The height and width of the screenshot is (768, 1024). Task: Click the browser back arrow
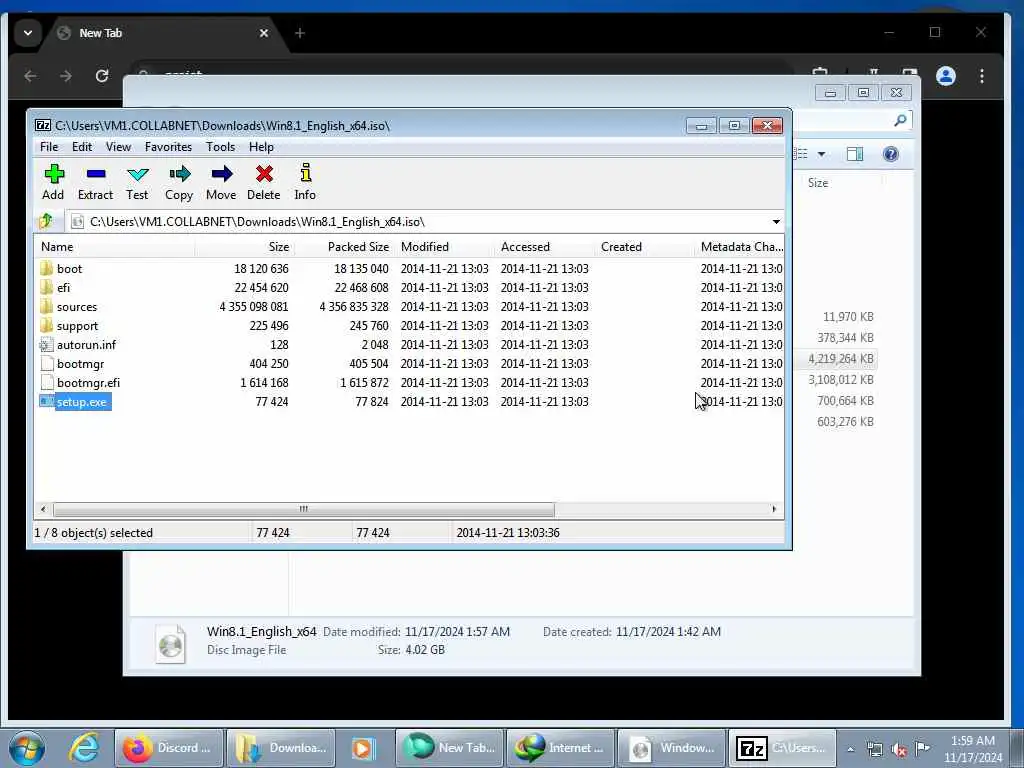[x=30, y=76]
